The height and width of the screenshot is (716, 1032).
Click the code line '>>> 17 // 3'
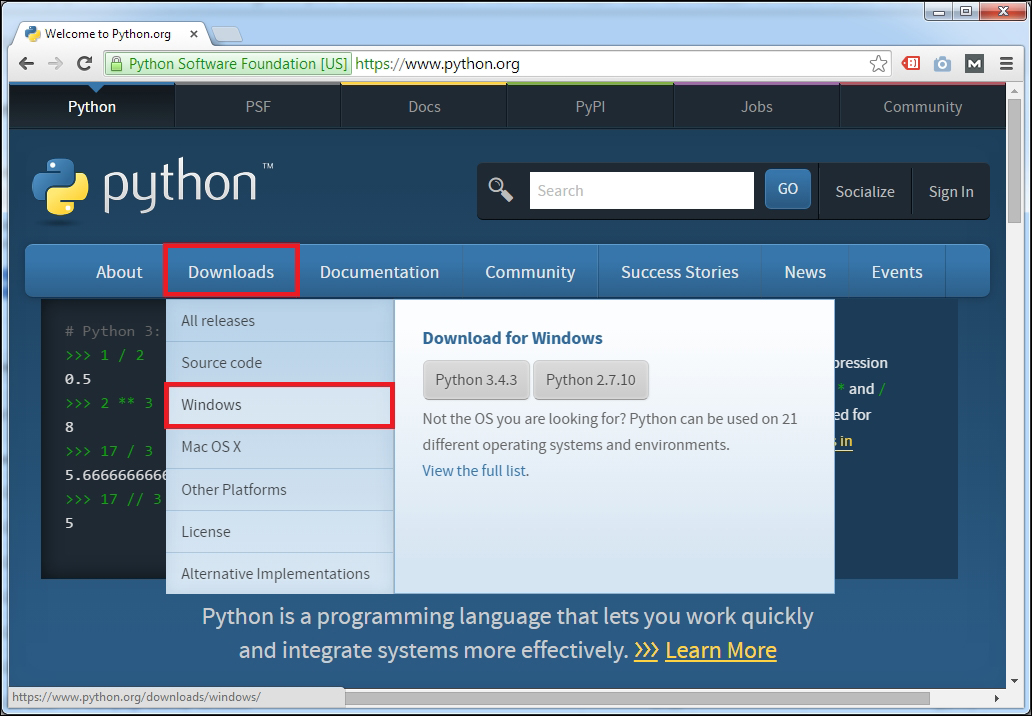pos(113,499)
